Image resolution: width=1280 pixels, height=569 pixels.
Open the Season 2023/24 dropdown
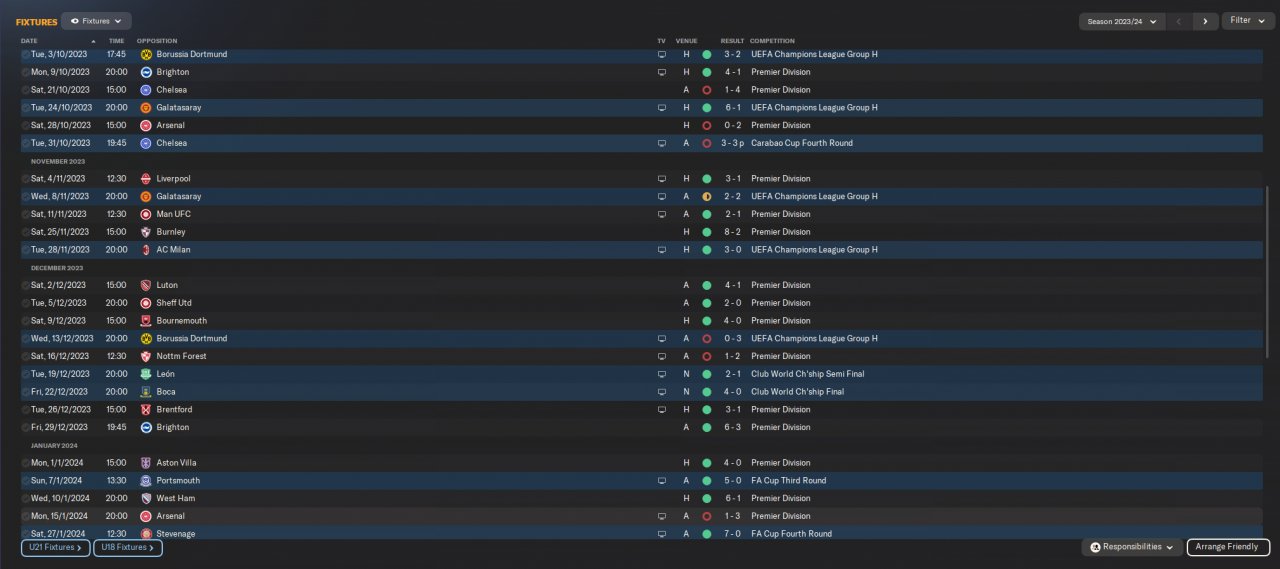[1122, 21]
